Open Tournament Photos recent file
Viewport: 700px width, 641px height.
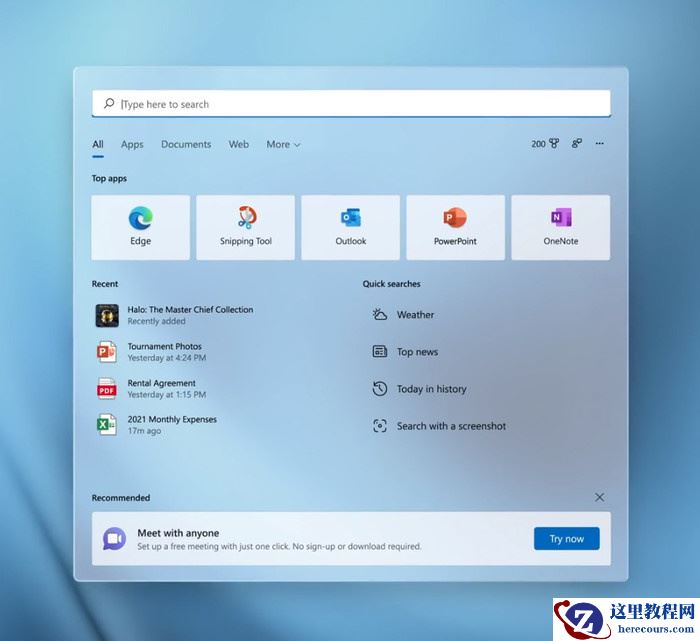click(x=152, y=352)
